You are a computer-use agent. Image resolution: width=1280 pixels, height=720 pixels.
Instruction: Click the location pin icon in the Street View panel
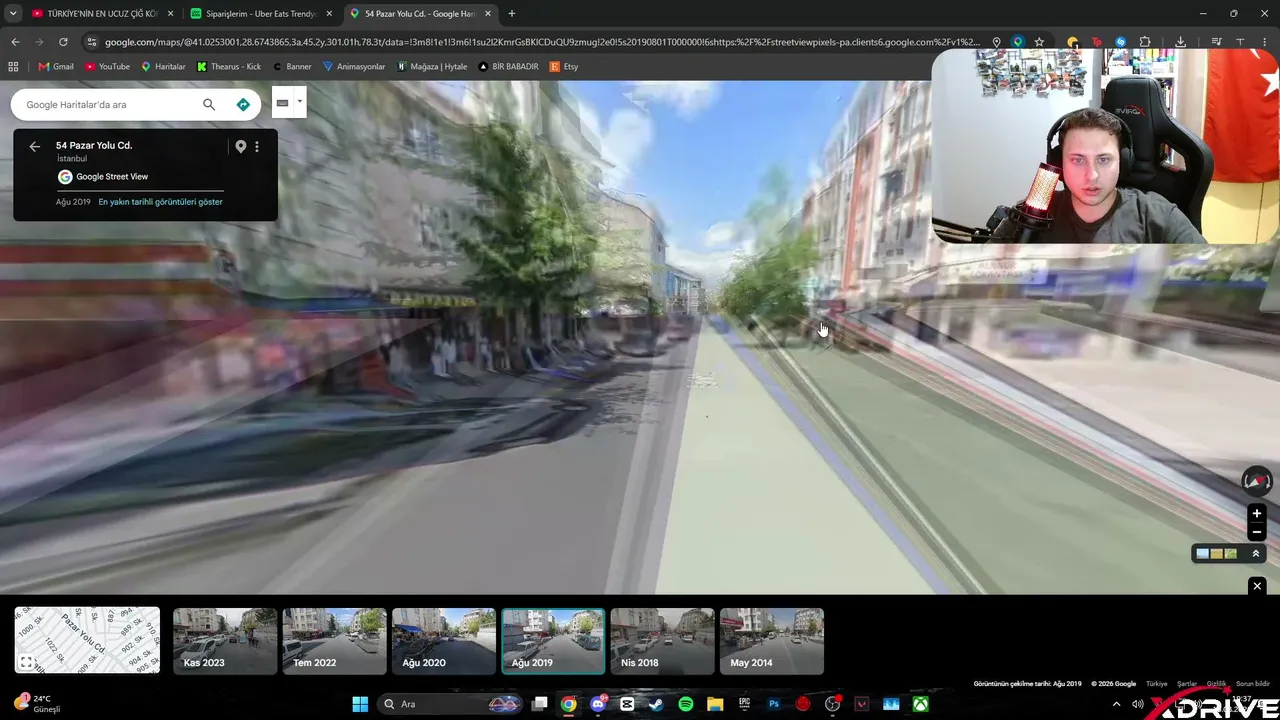[240, 146]
